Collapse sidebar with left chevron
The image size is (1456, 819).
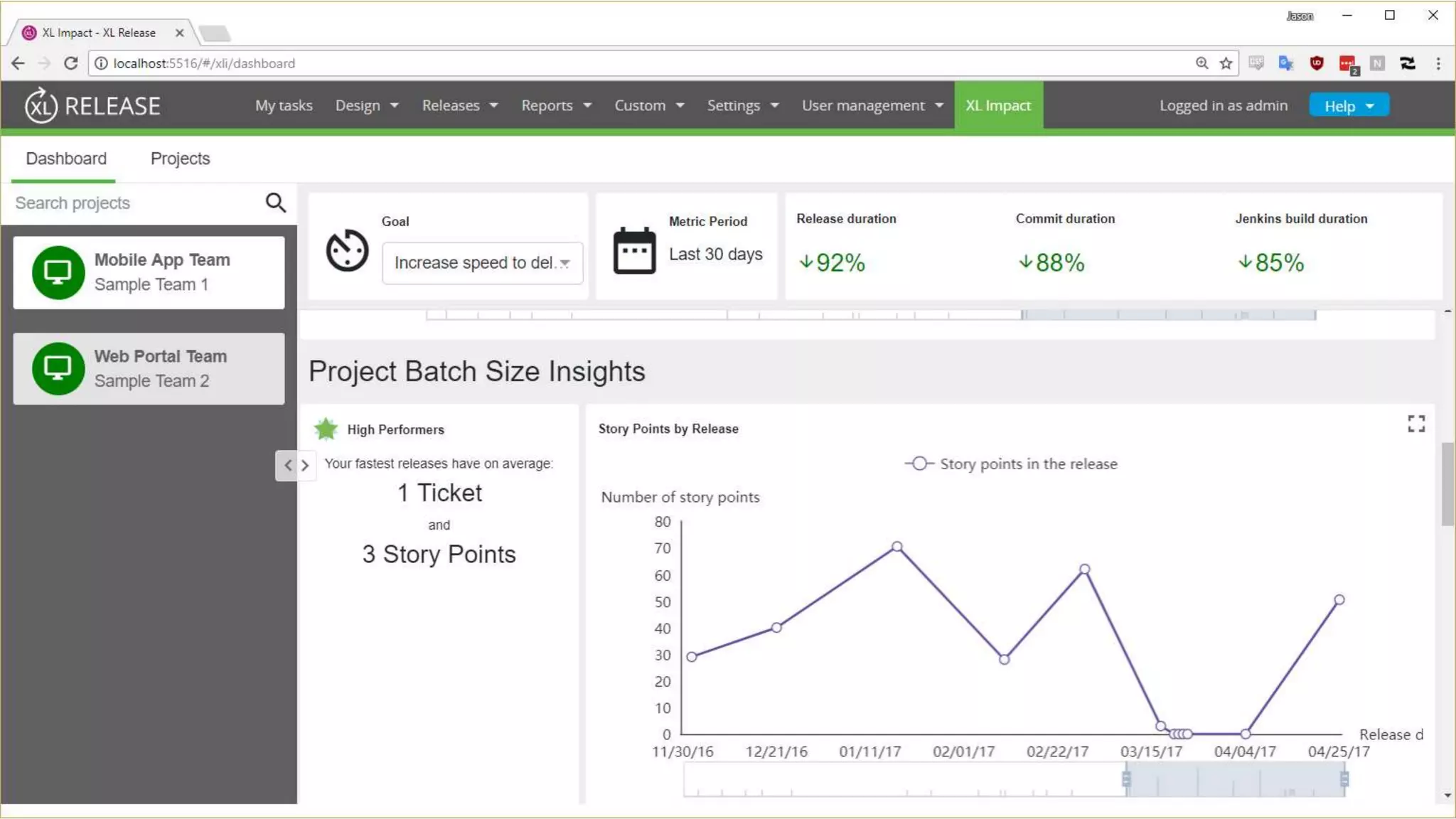pos(287,466)
